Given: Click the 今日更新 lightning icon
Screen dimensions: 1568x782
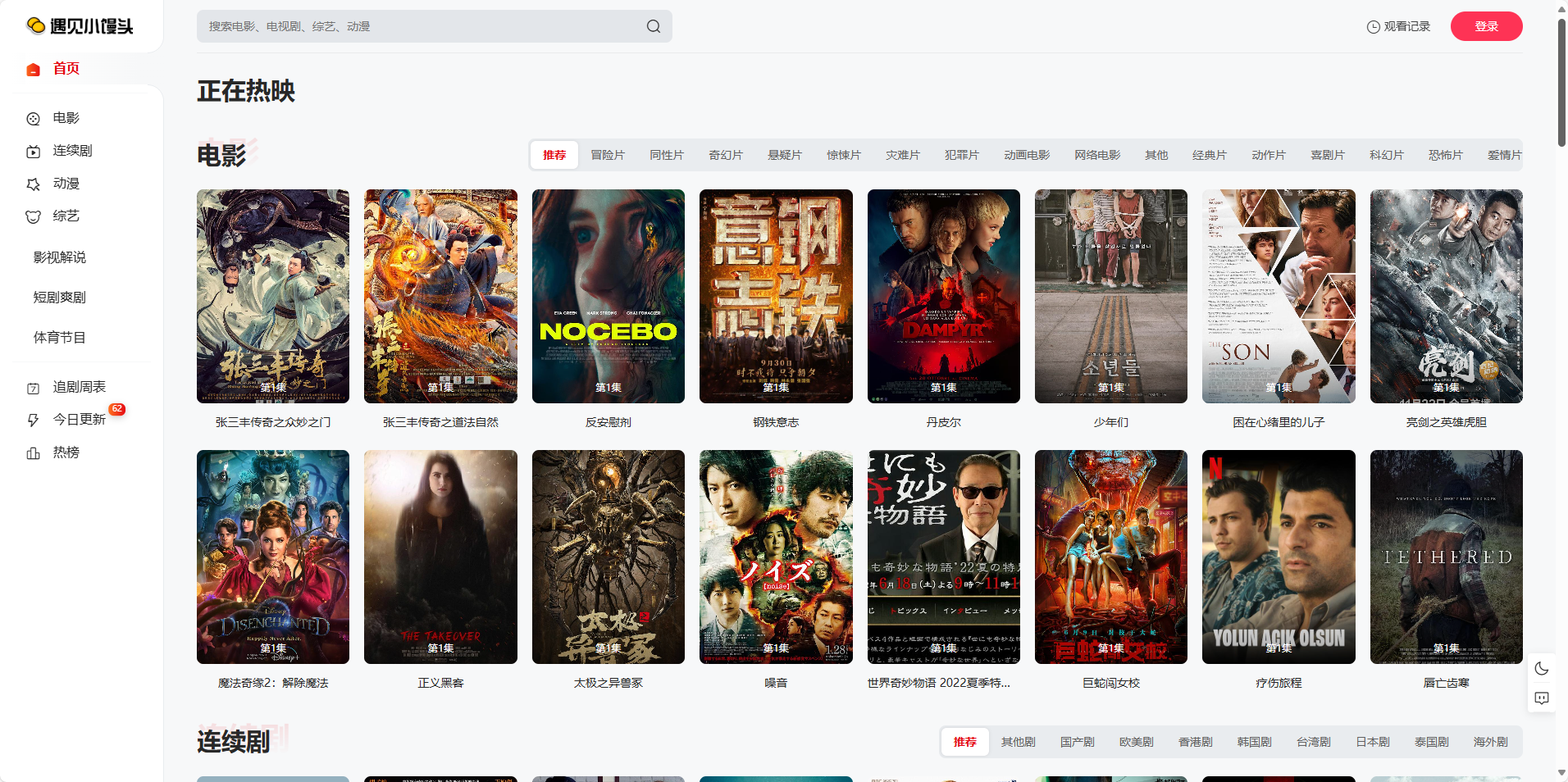Looking at the screenshot, I should (x=34, y=421).
